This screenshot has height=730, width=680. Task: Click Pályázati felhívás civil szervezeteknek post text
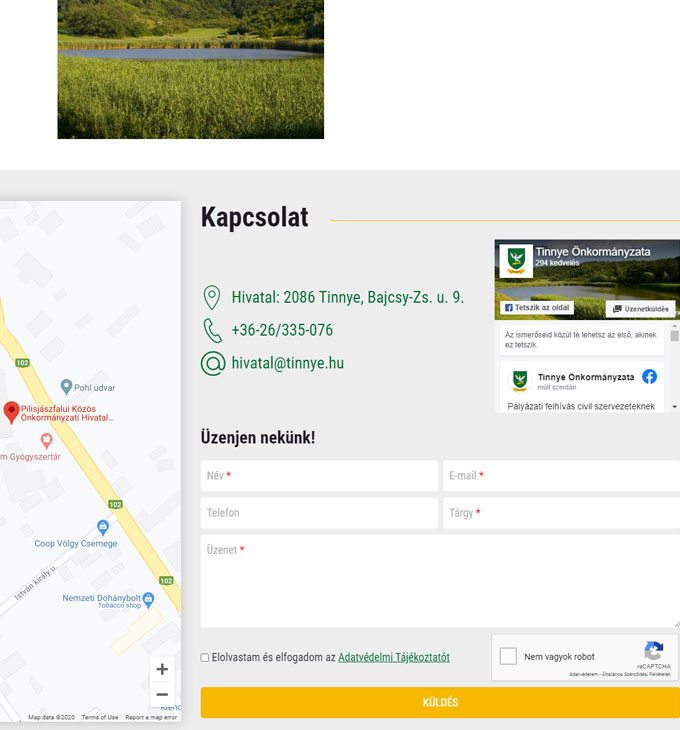[x=581, y=406]
